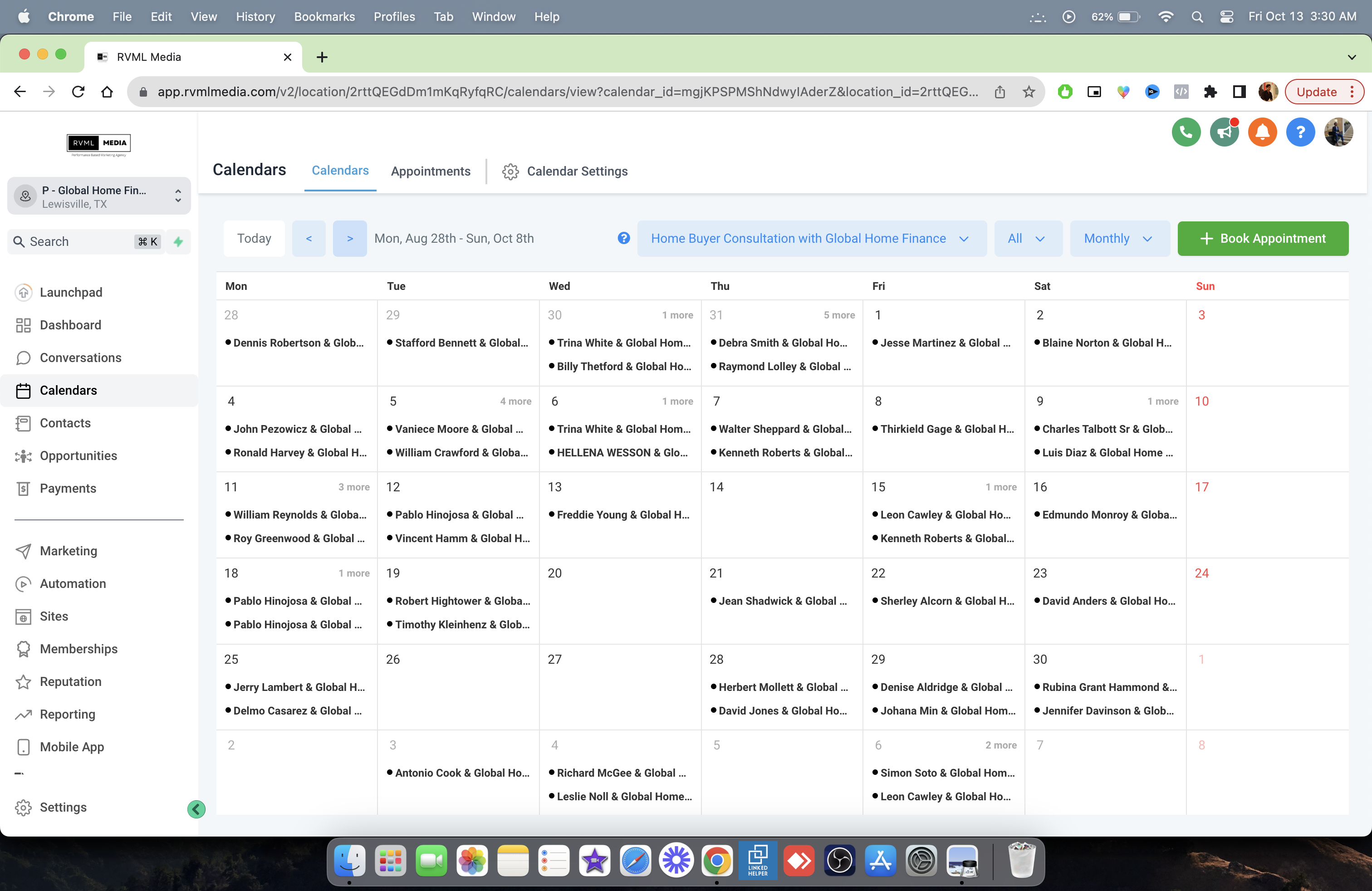The height and width of the screenshot is (891, 1372).
Task: Click the browser address bar URL
Action: 568,92
